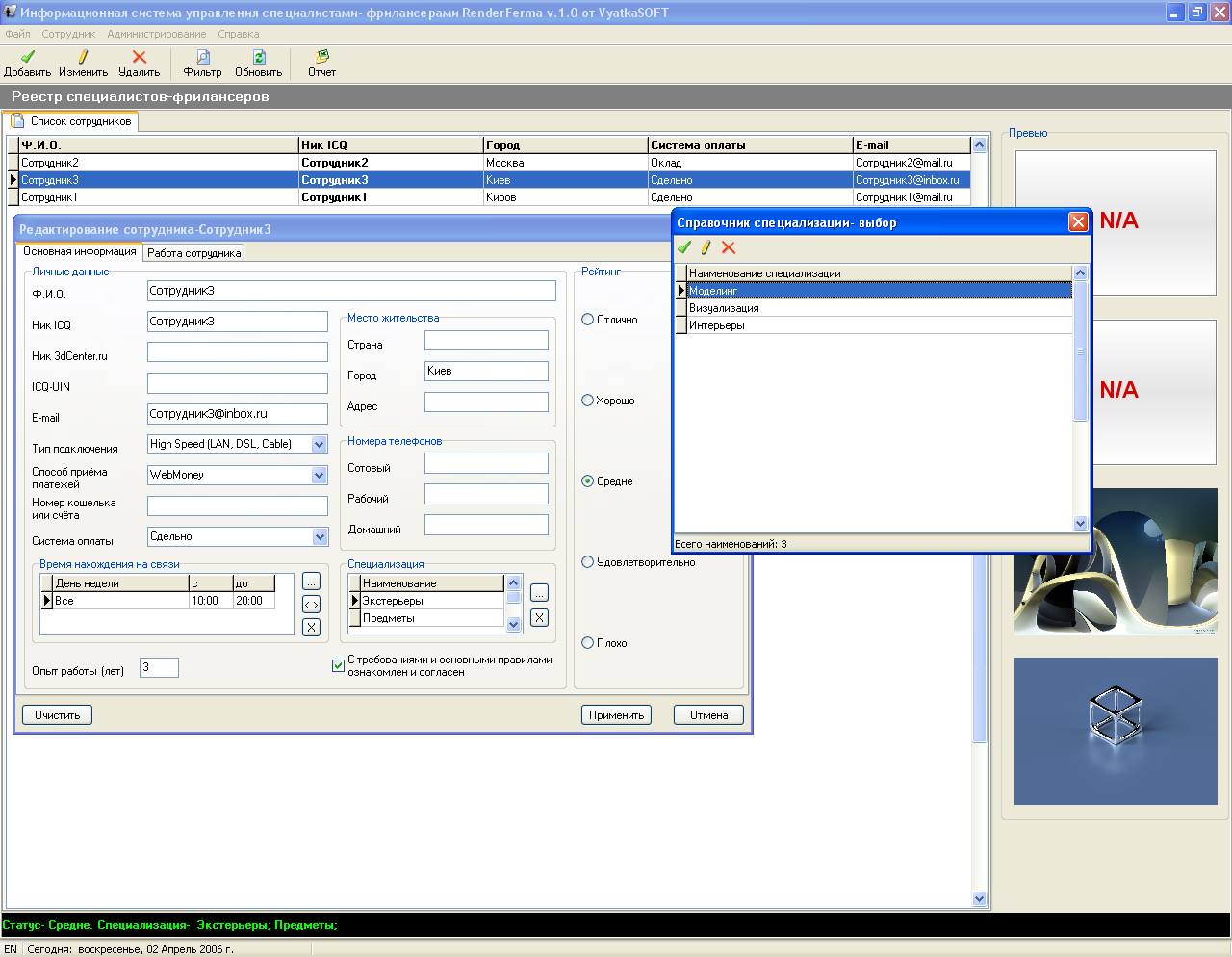This screenshot has height=957, width=1232.
Task: Expand the Тип подключения dropdown
Action: pyautogui.click(x=320, y=444)
